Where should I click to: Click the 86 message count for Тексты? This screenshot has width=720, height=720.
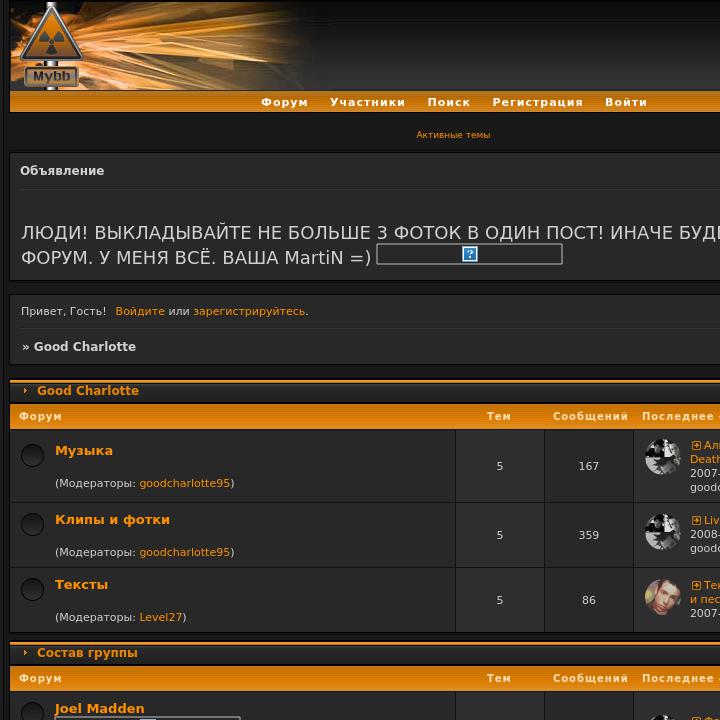(x=589, y=600)
